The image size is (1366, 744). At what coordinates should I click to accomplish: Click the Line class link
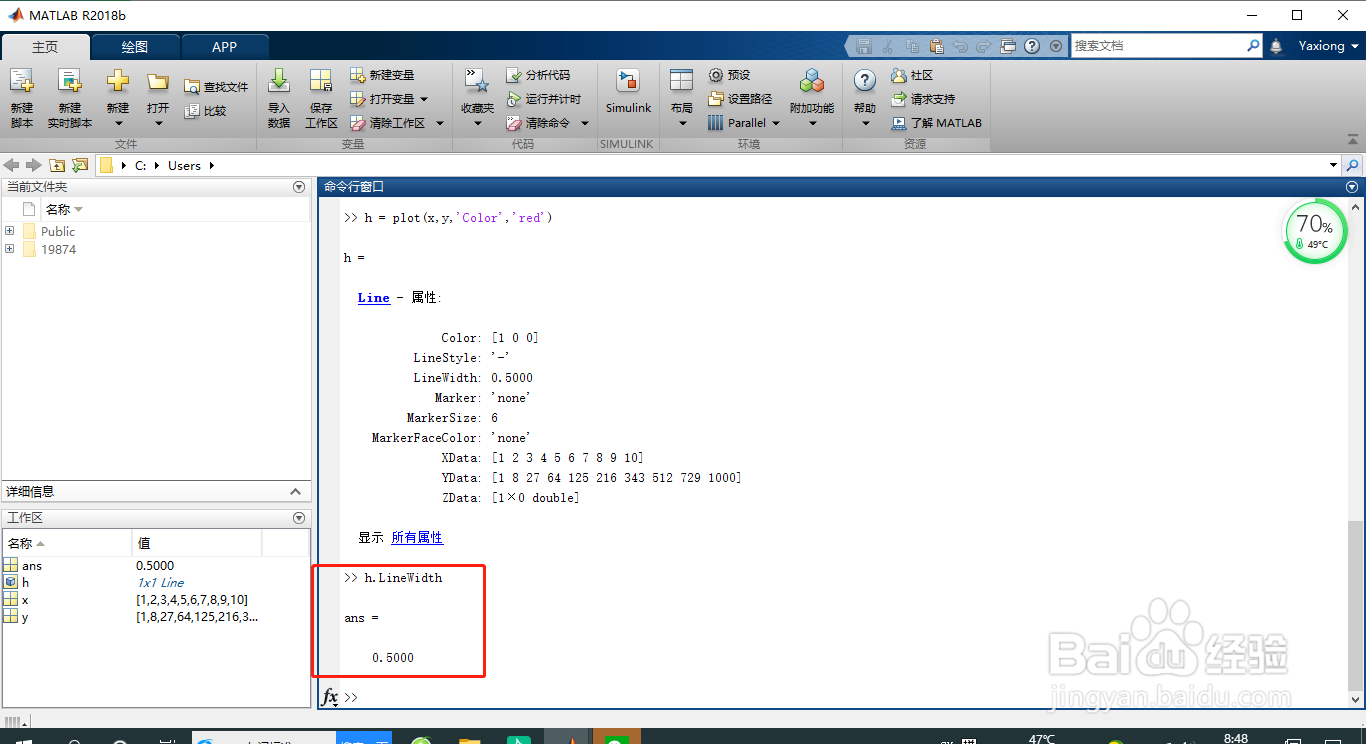coord(374,298)
